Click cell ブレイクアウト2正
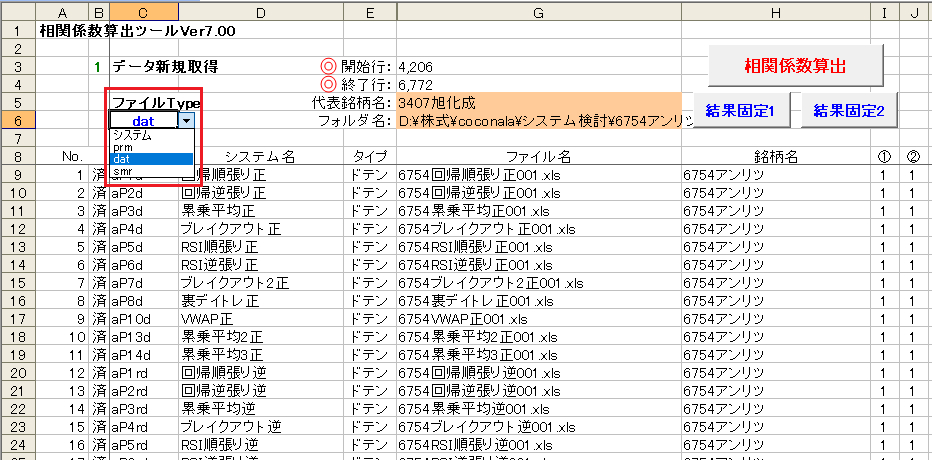The image size is (932, 460). pos(260,283)
